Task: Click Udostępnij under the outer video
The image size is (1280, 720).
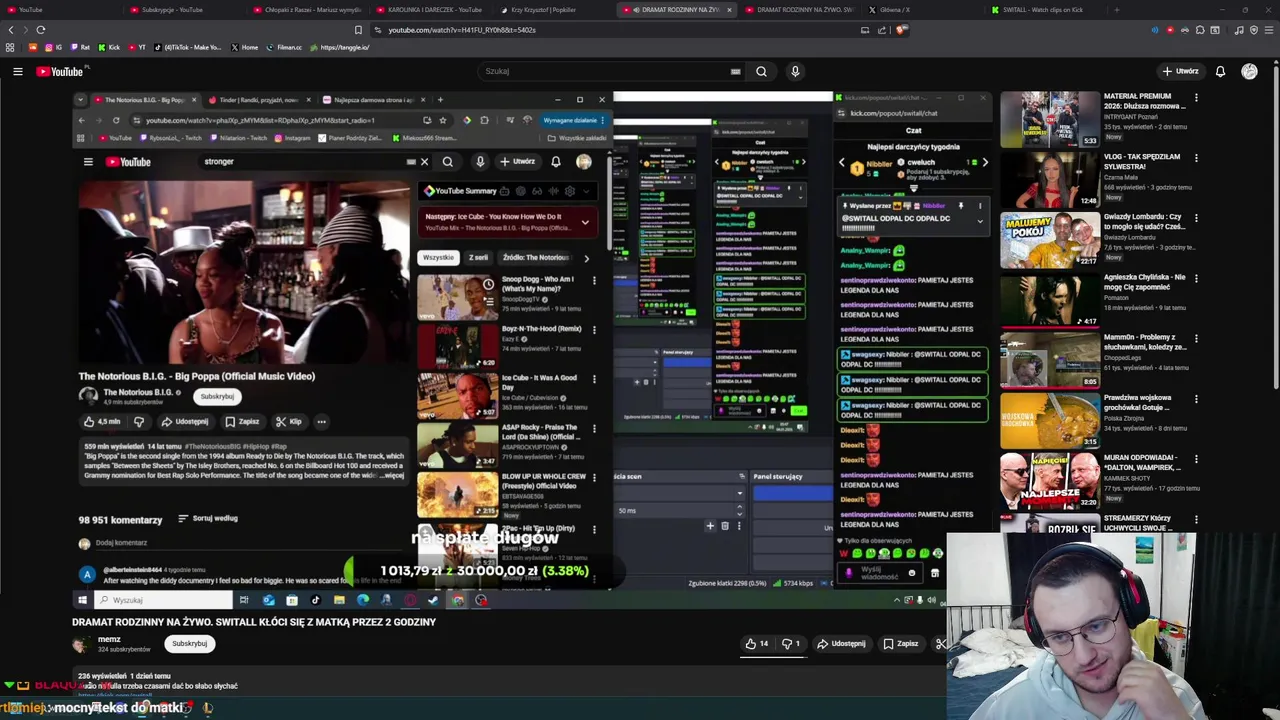Action: (841, 644)
